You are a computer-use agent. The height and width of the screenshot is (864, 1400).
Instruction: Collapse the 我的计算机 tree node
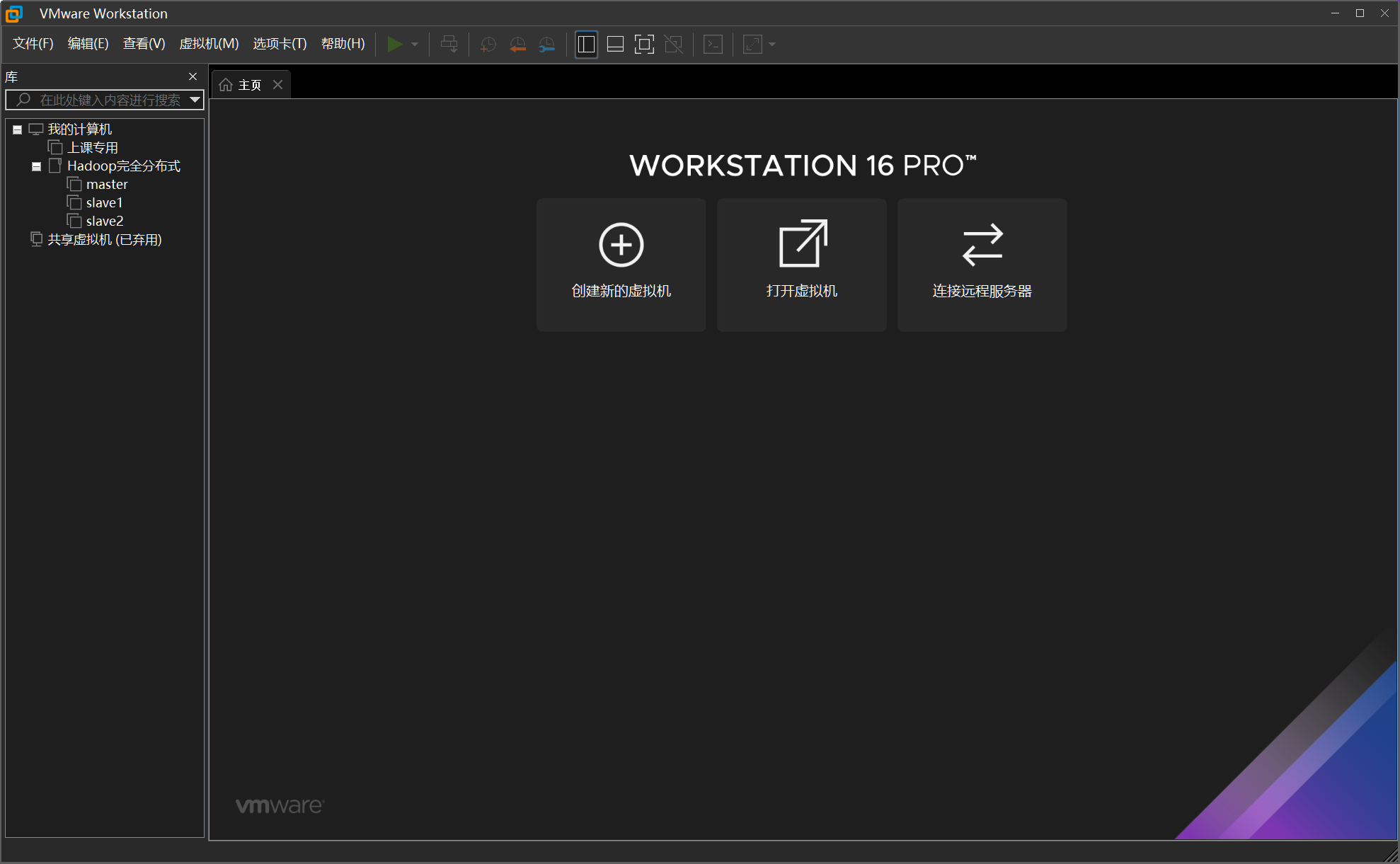tap(18, 129)
